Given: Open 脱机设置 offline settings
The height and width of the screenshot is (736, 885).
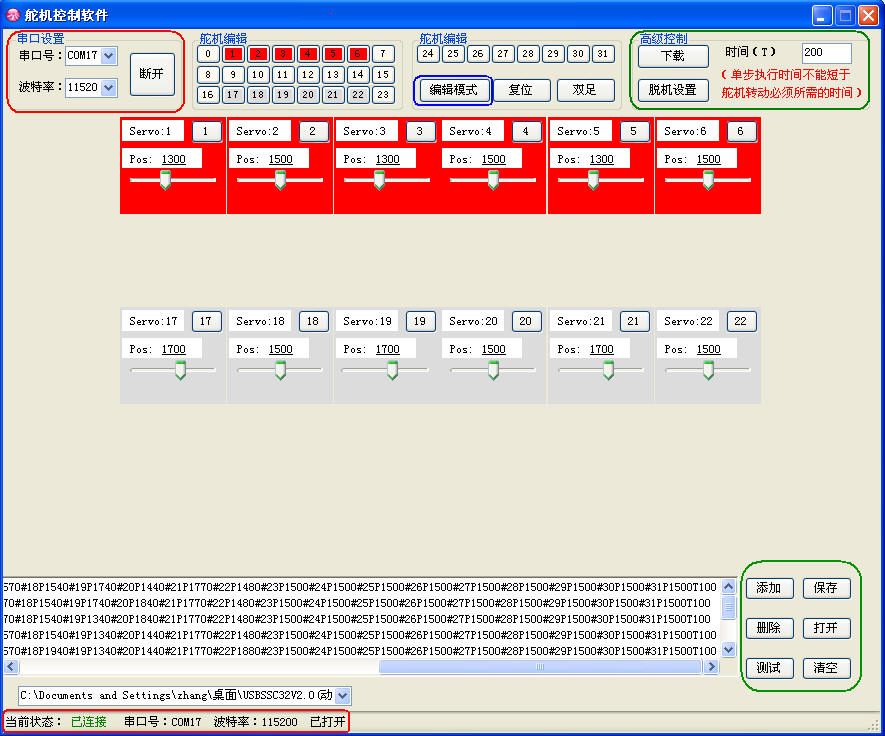Looking at the screenshot, I should 672,90.
